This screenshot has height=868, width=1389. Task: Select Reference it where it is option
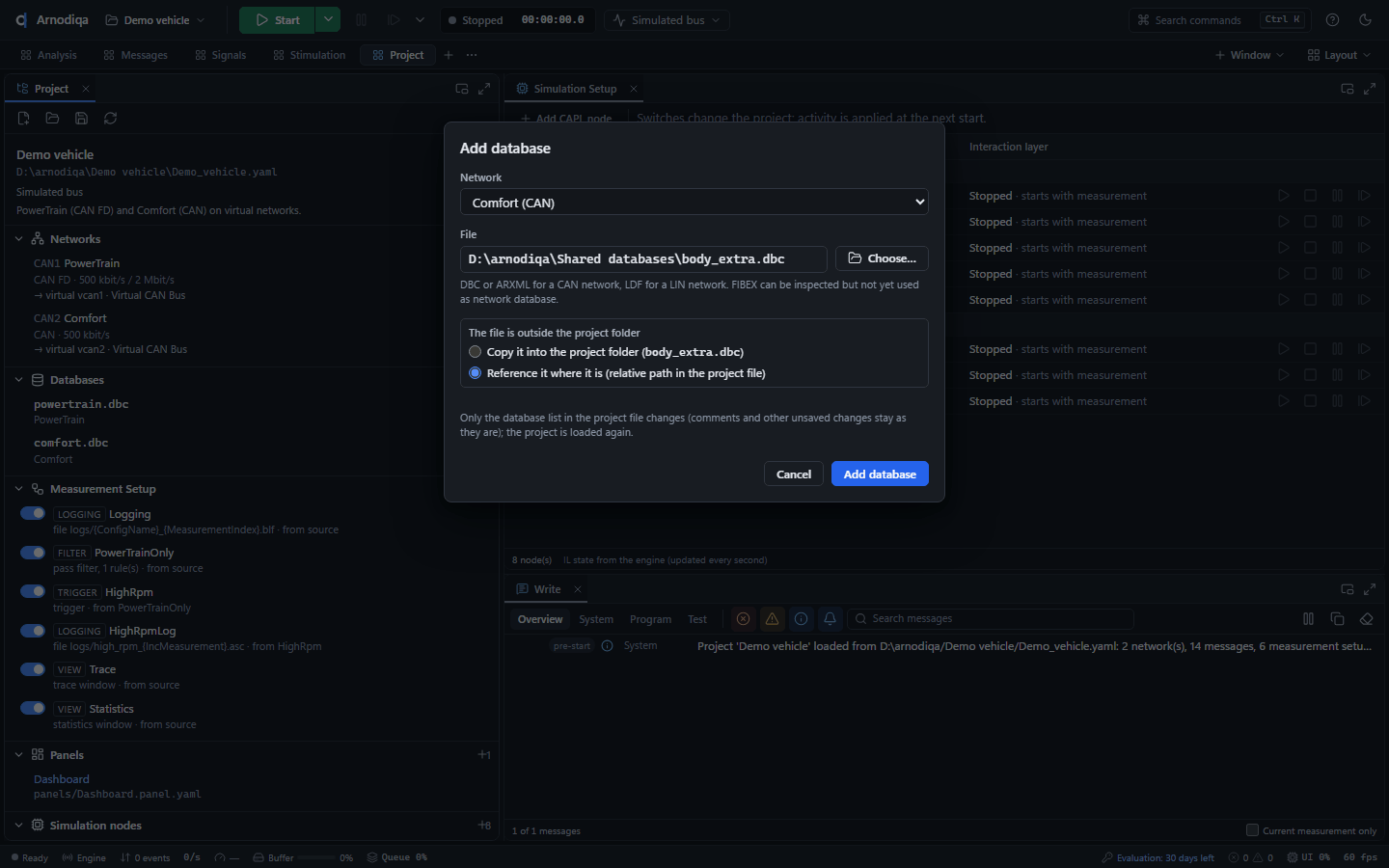[x=475, y=373]
